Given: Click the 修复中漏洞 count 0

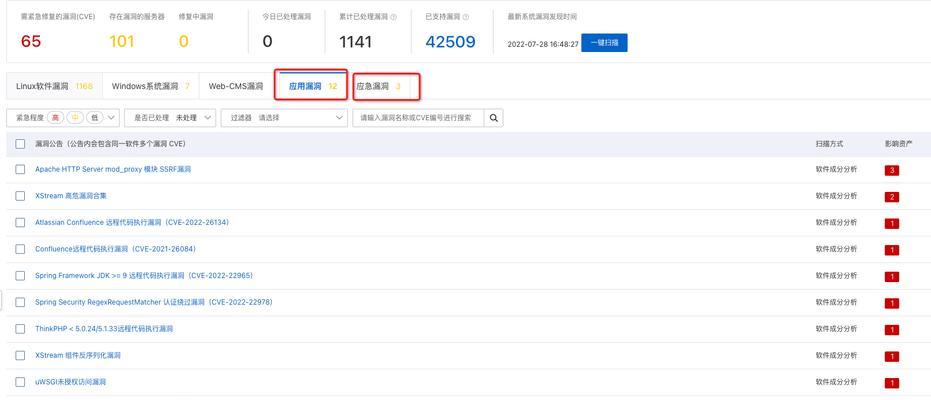Looking at the screenshot, I should pos(183,42).
